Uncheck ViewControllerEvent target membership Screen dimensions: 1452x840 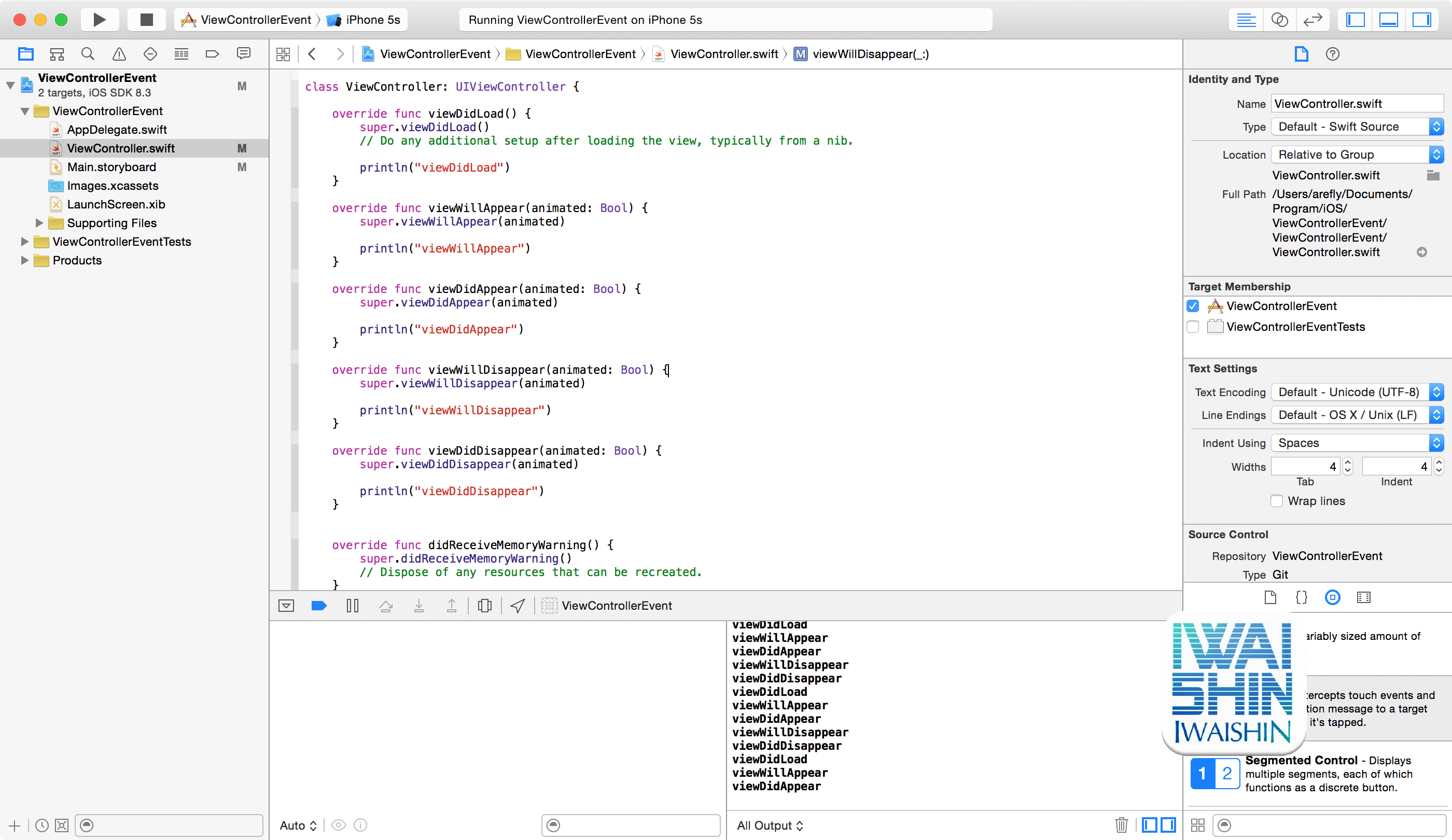[1193, 306]
